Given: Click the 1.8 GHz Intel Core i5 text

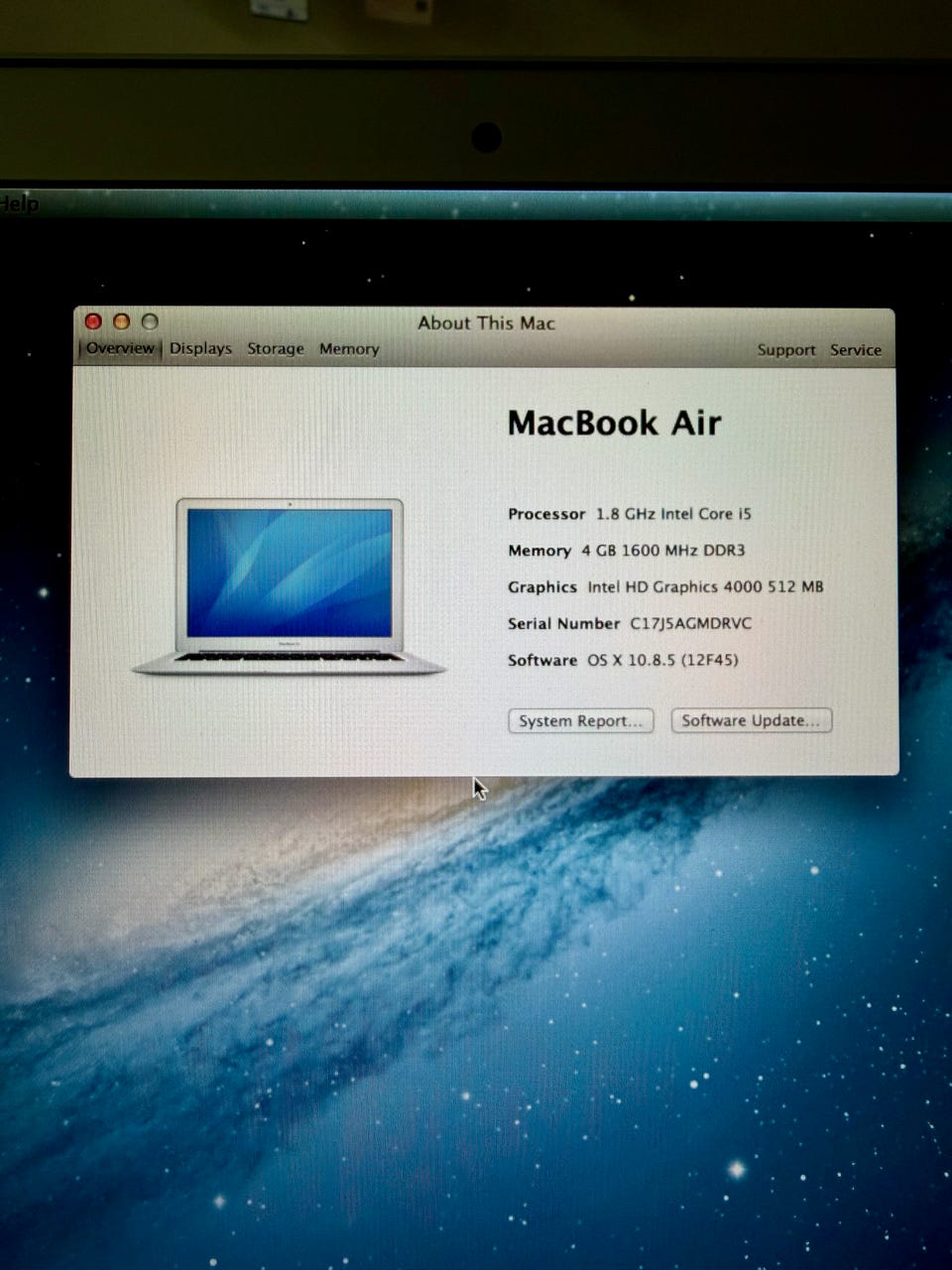Looking at the screenshot, I should pos(673,514).
